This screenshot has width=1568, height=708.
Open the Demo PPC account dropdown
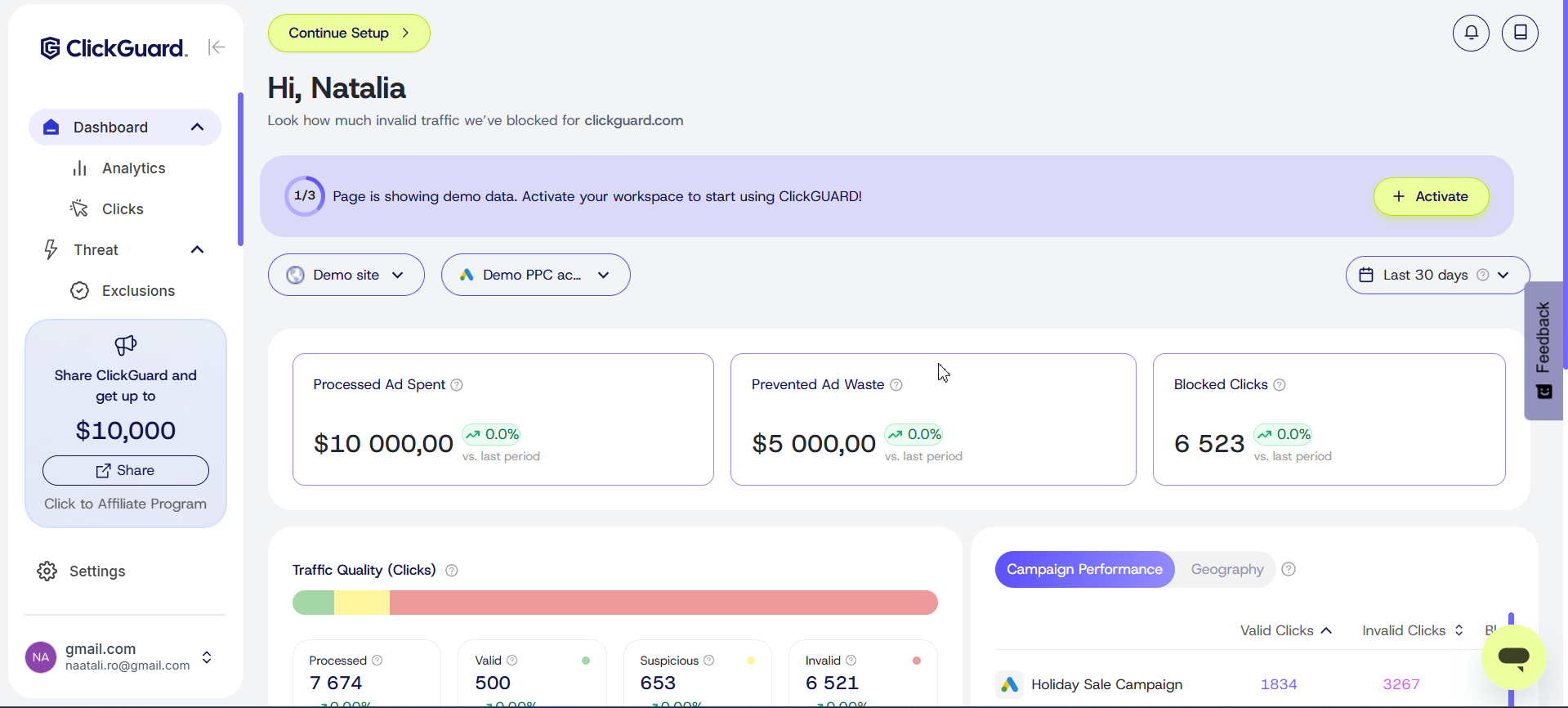click(x=535, y=275)
